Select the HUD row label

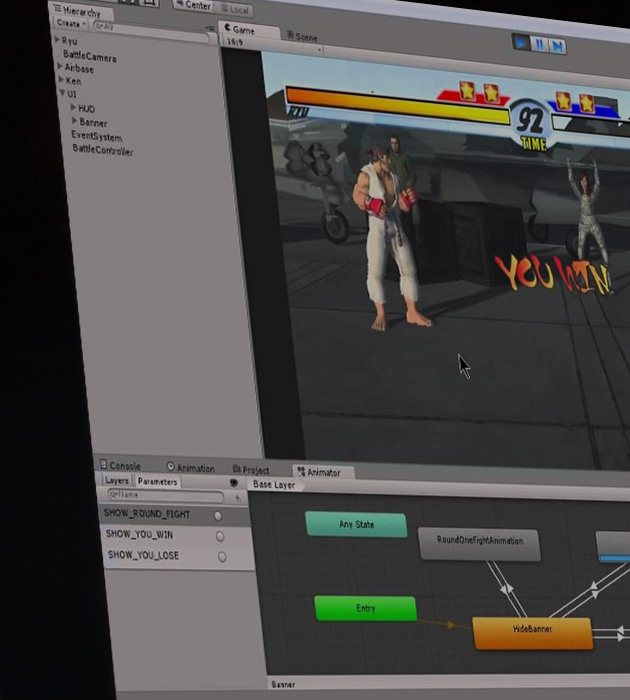[86, 108]
